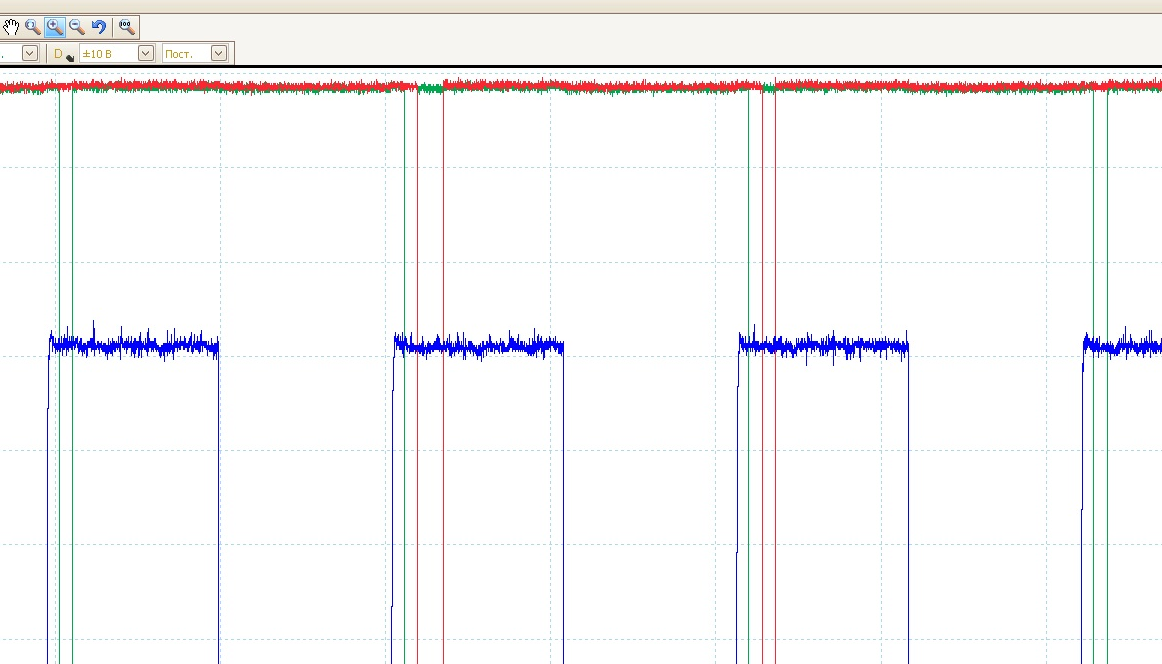
Task: Reset view with the 100% magnifier
Action: coord(127,27)
